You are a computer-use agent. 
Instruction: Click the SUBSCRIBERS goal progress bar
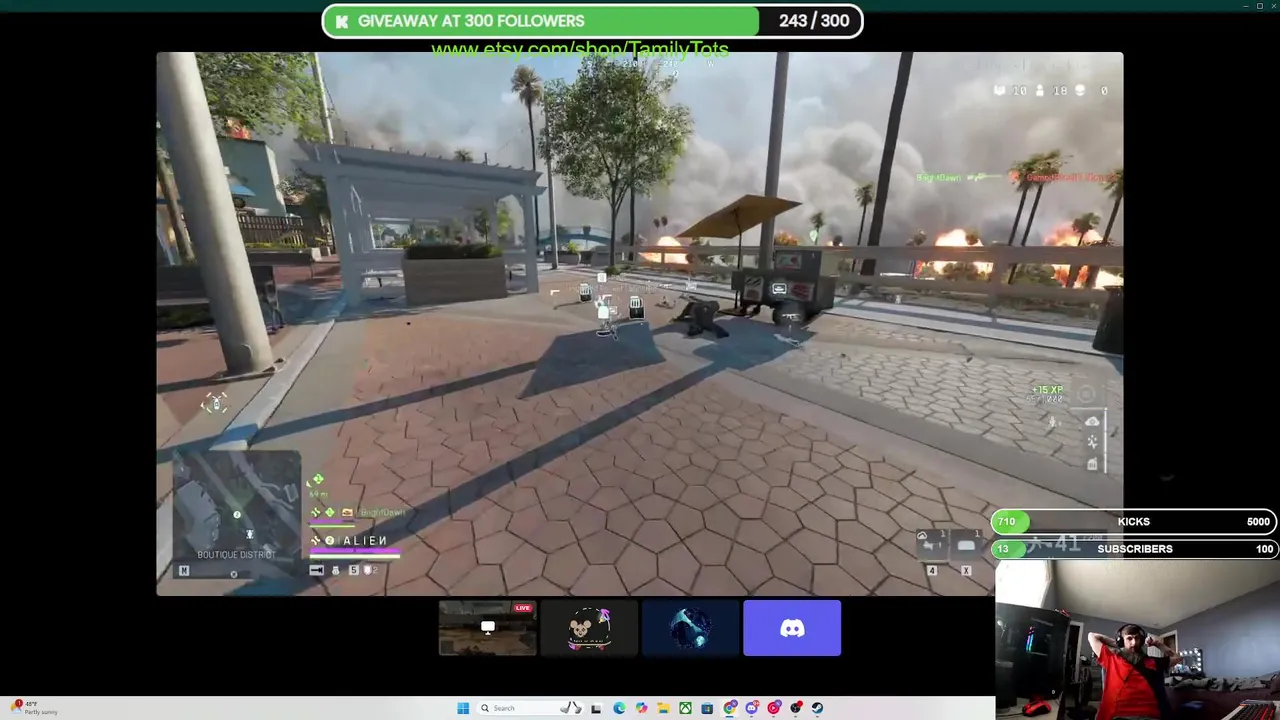coord(1134,549)
